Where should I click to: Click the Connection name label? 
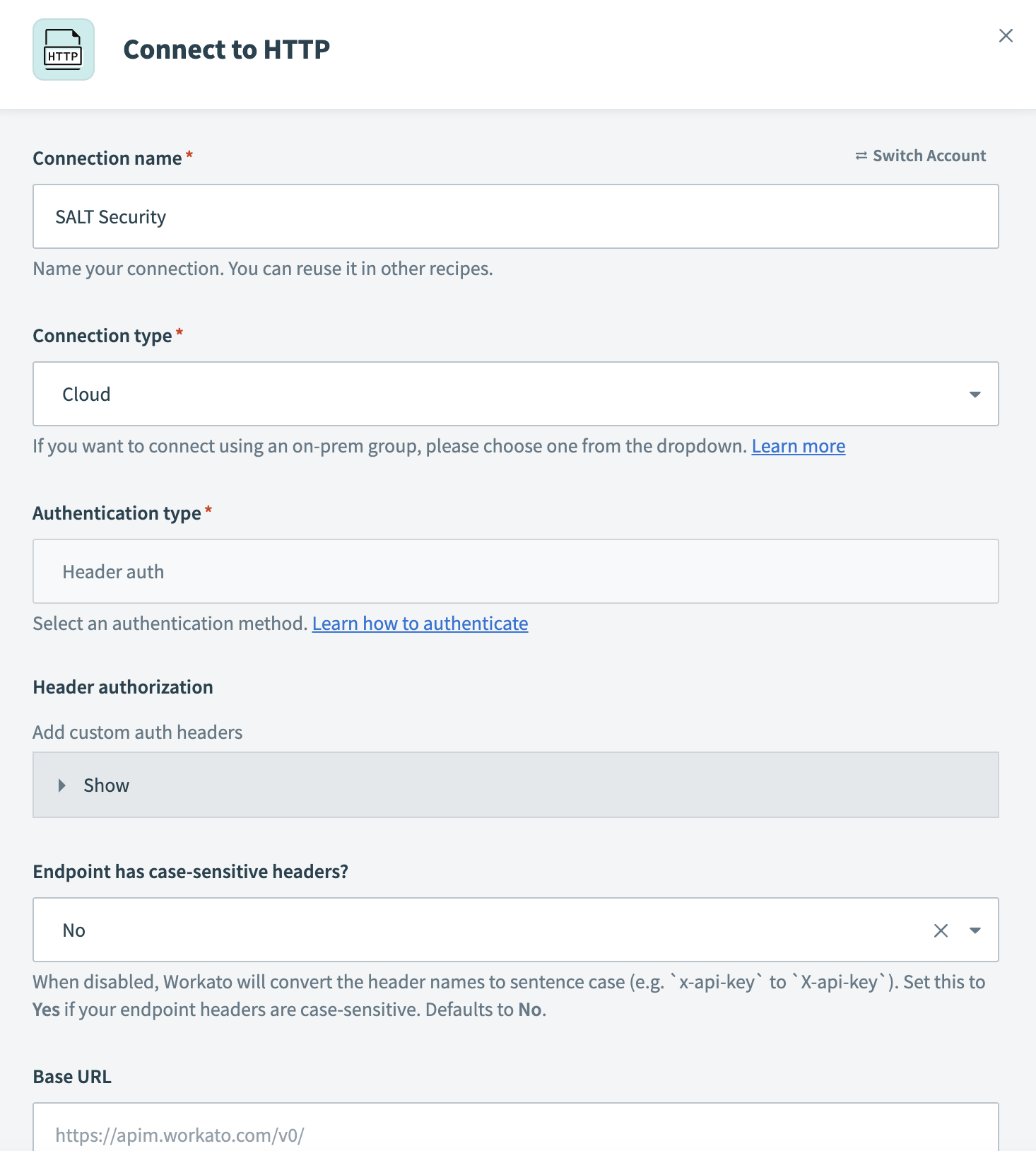pyautogui.click(x=107, y=158)
